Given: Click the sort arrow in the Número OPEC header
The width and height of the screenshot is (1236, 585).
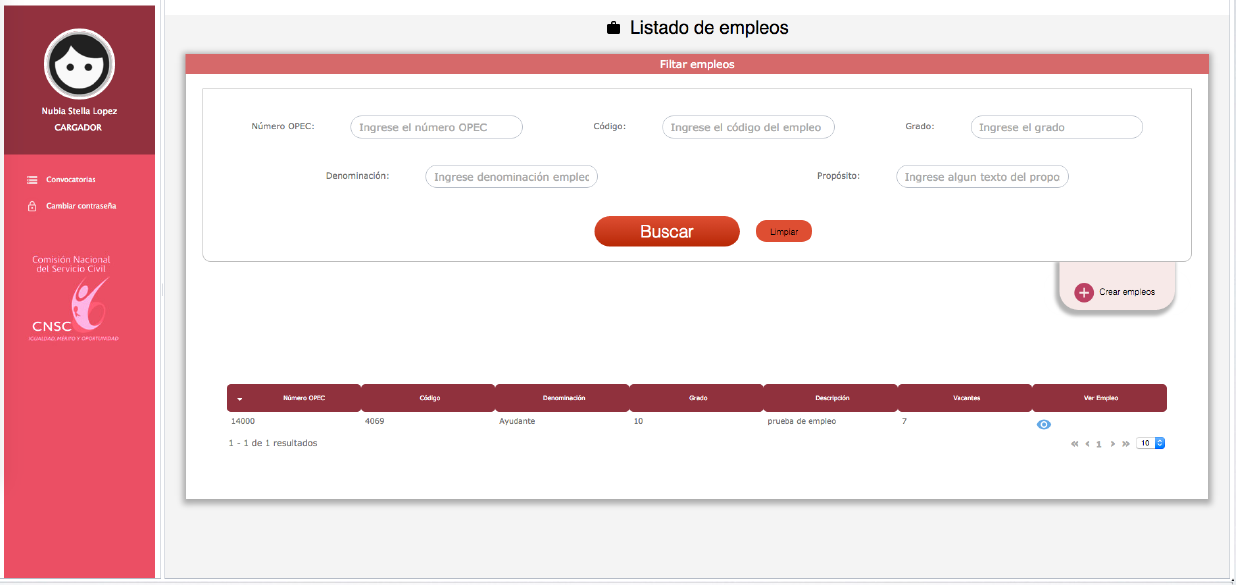Looking at the screenshot, I should (239, 399).
